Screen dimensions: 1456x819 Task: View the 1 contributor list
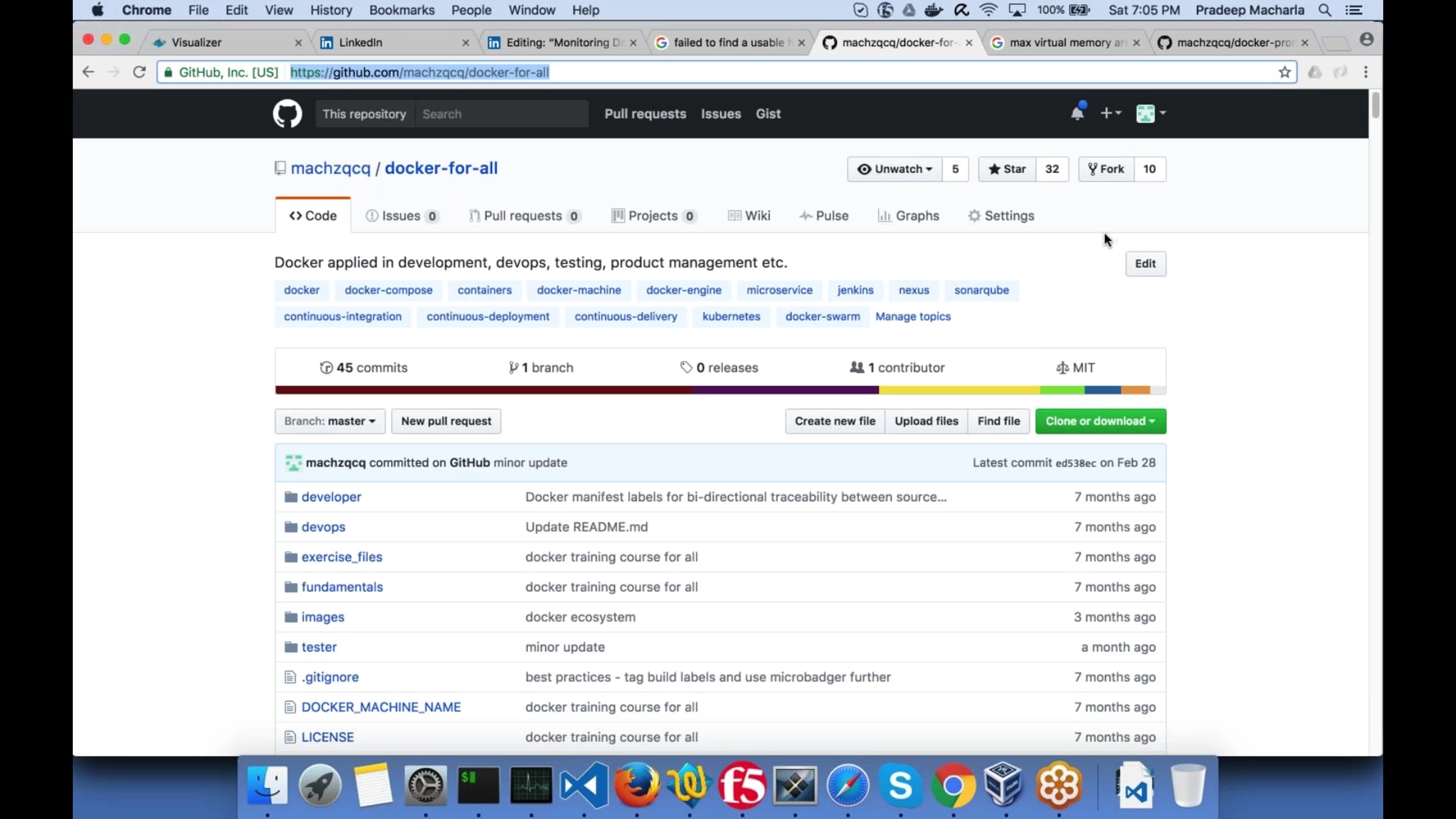(897, 368)
